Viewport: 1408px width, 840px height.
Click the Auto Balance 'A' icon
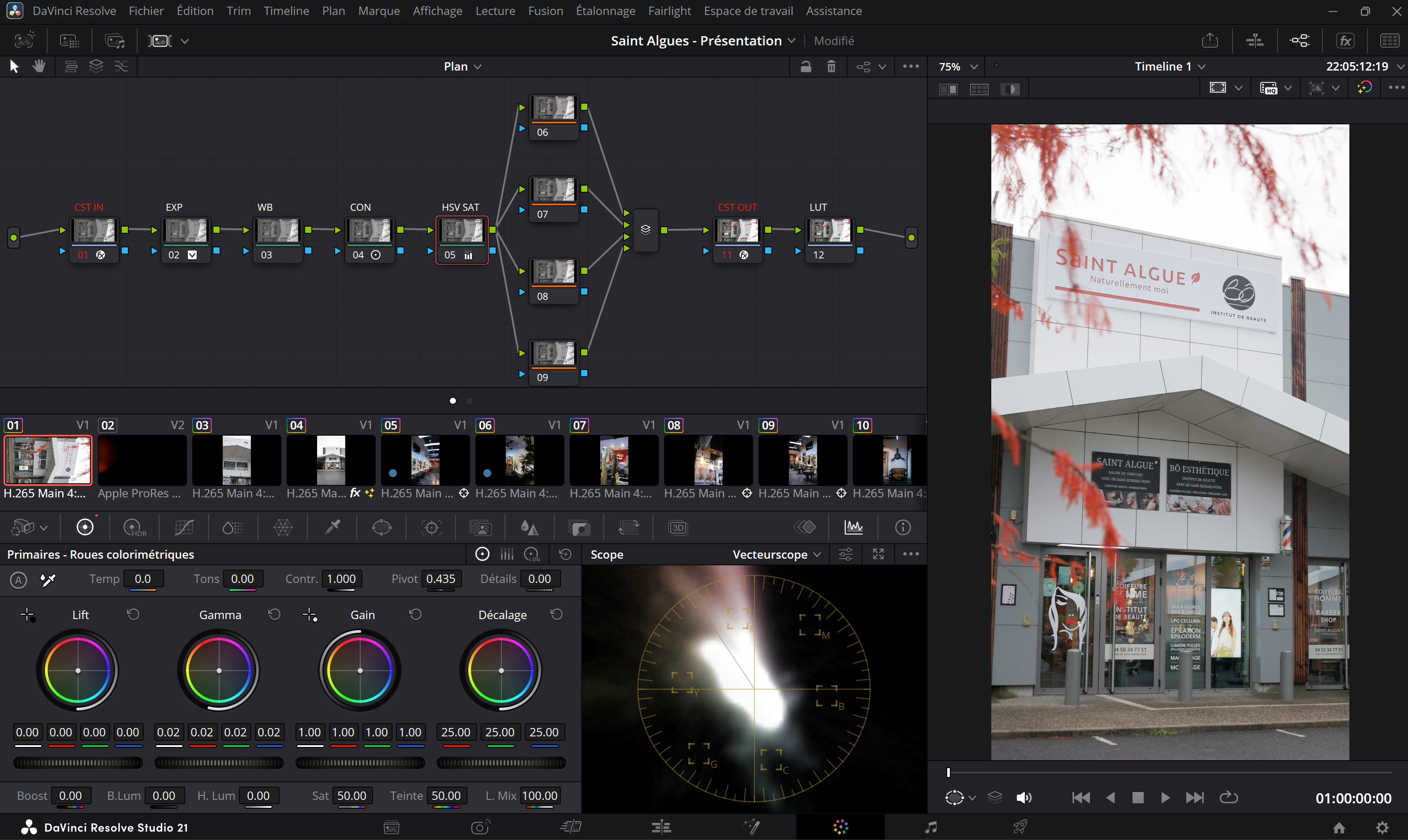(x=19, y=580)
